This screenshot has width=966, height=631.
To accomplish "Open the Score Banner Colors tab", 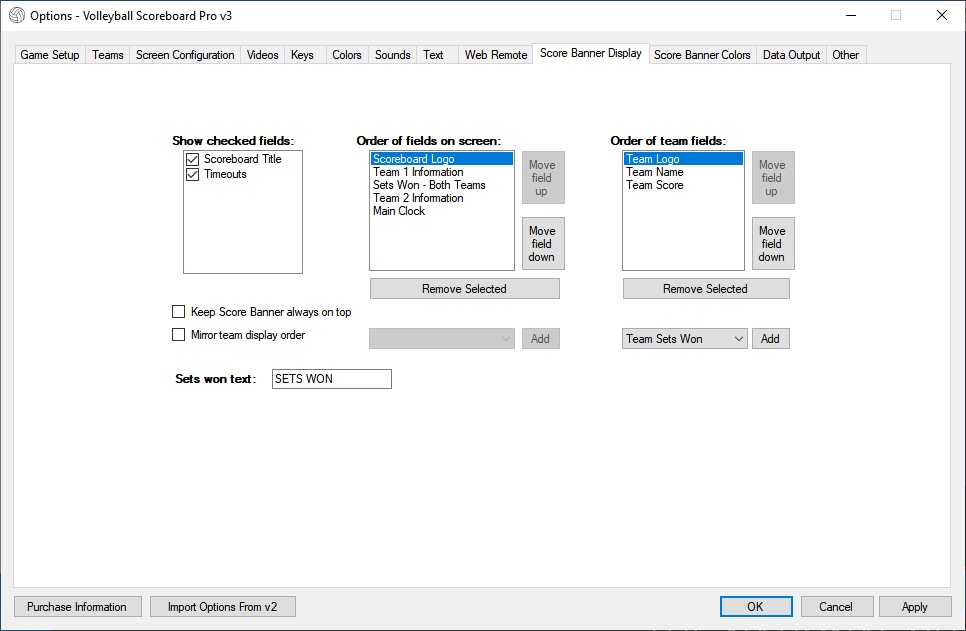I will click(702, 55).
